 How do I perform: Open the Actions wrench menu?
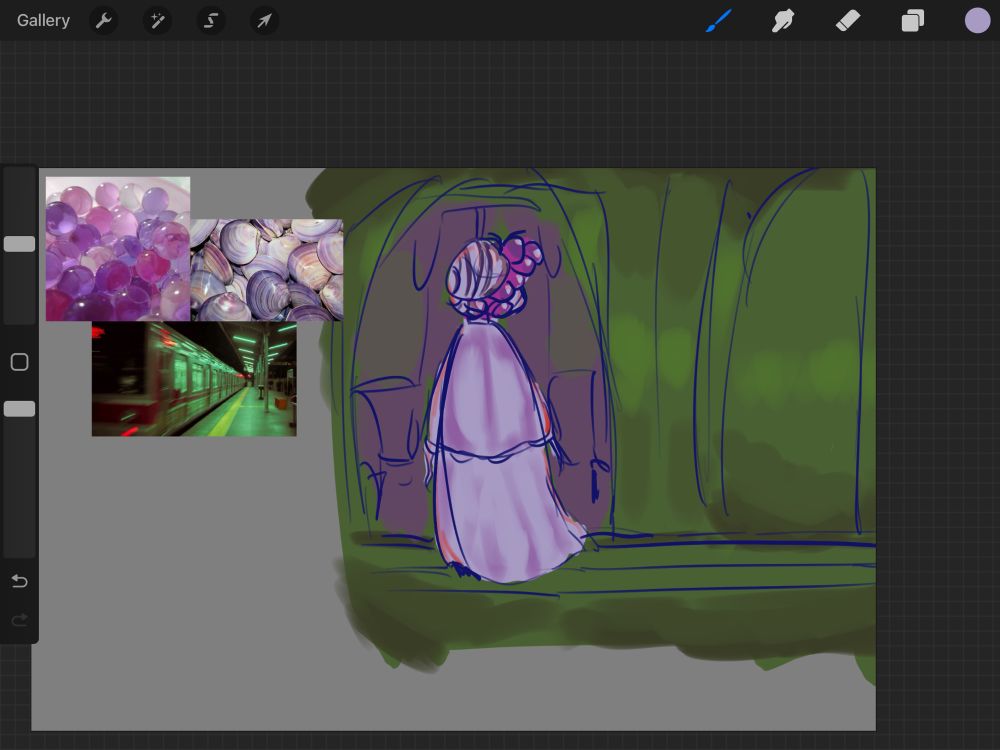[x=104, y=20]
